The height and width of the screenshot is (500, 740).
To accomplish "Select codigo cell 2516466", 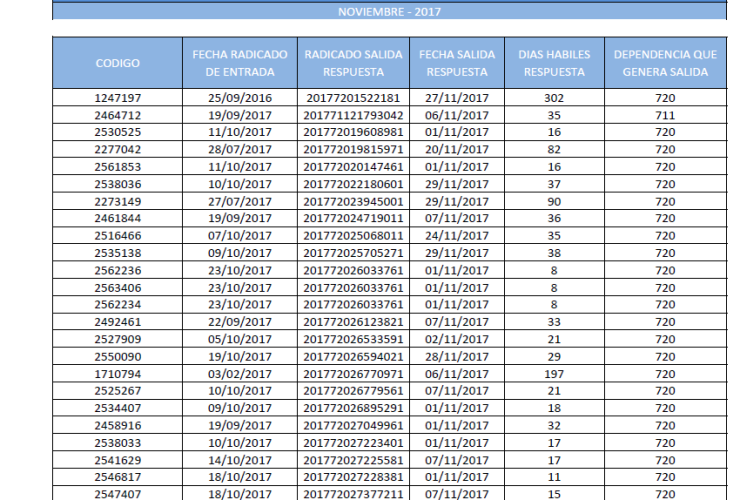I will [x=118, y=236].
